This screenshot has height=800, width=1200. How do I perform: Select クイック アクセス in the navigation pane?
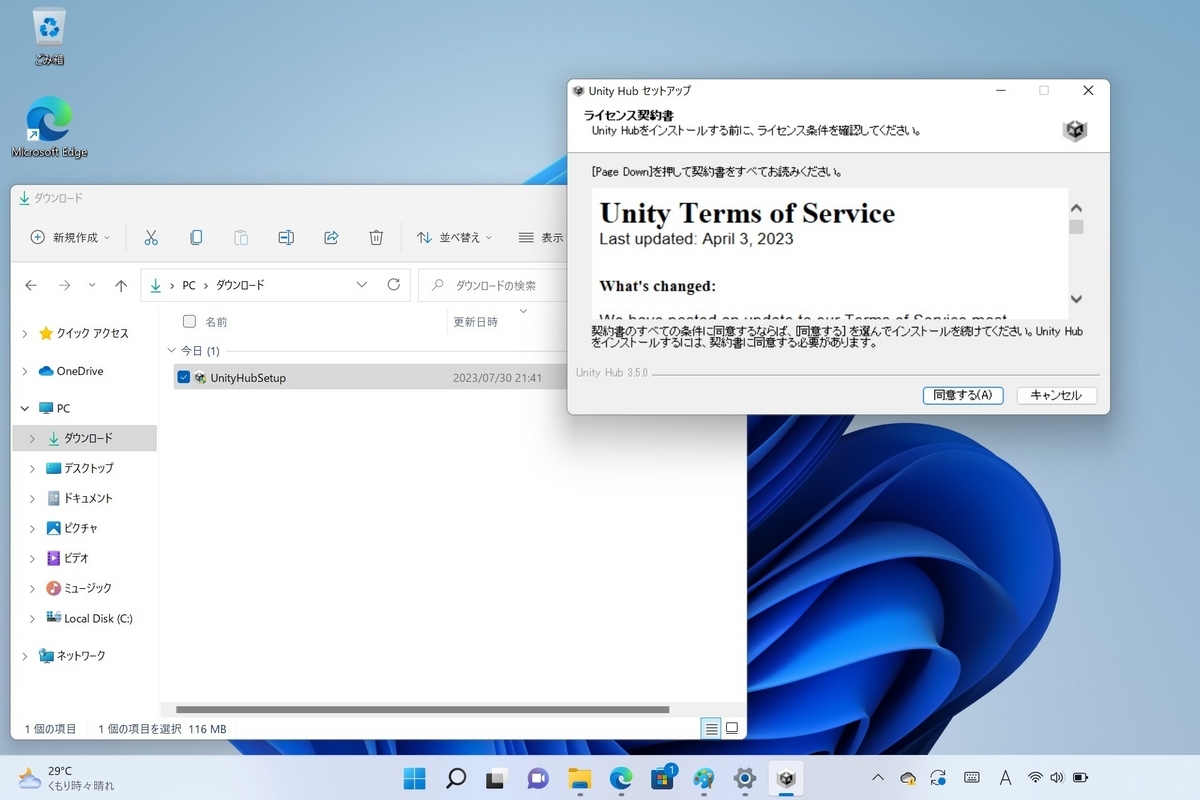coord(92,333)
